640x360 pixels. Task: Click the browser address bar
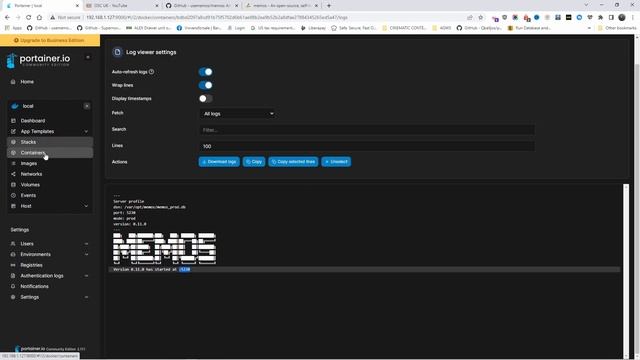(261, 18)
